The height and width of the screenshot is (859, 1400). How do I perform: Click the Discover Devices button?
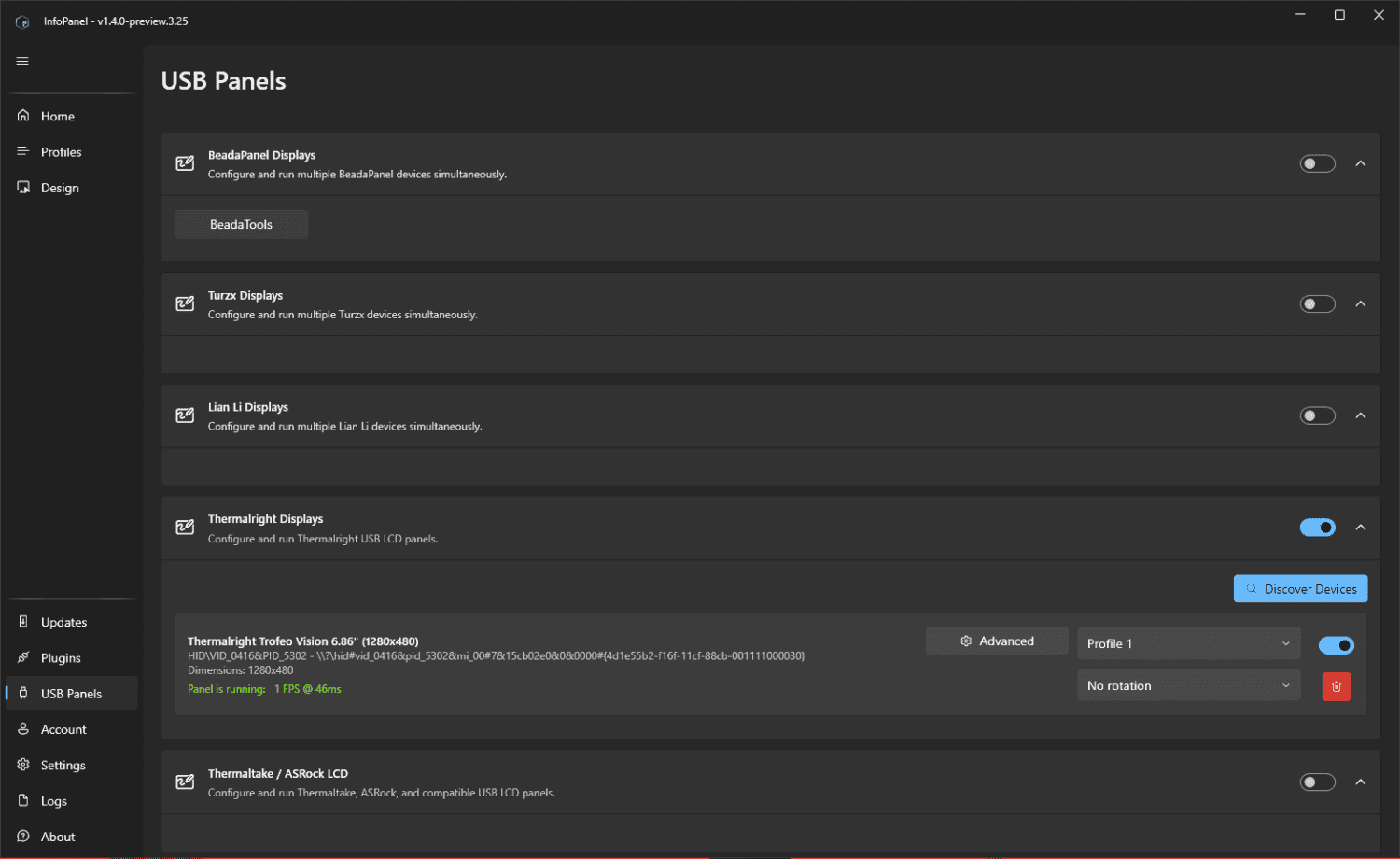tap(1301, 589)
